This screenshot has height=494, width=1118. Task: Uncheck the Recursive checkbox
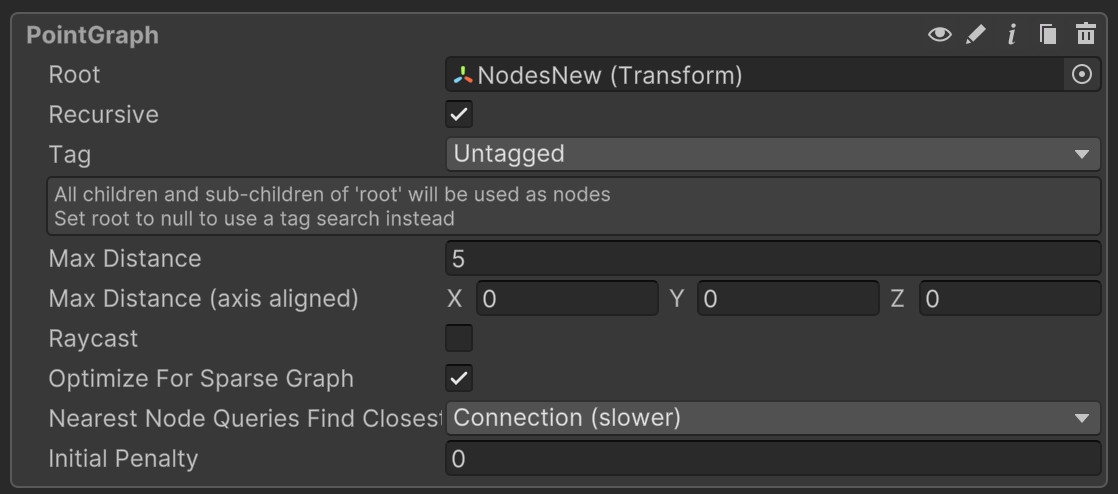(459, 114)
